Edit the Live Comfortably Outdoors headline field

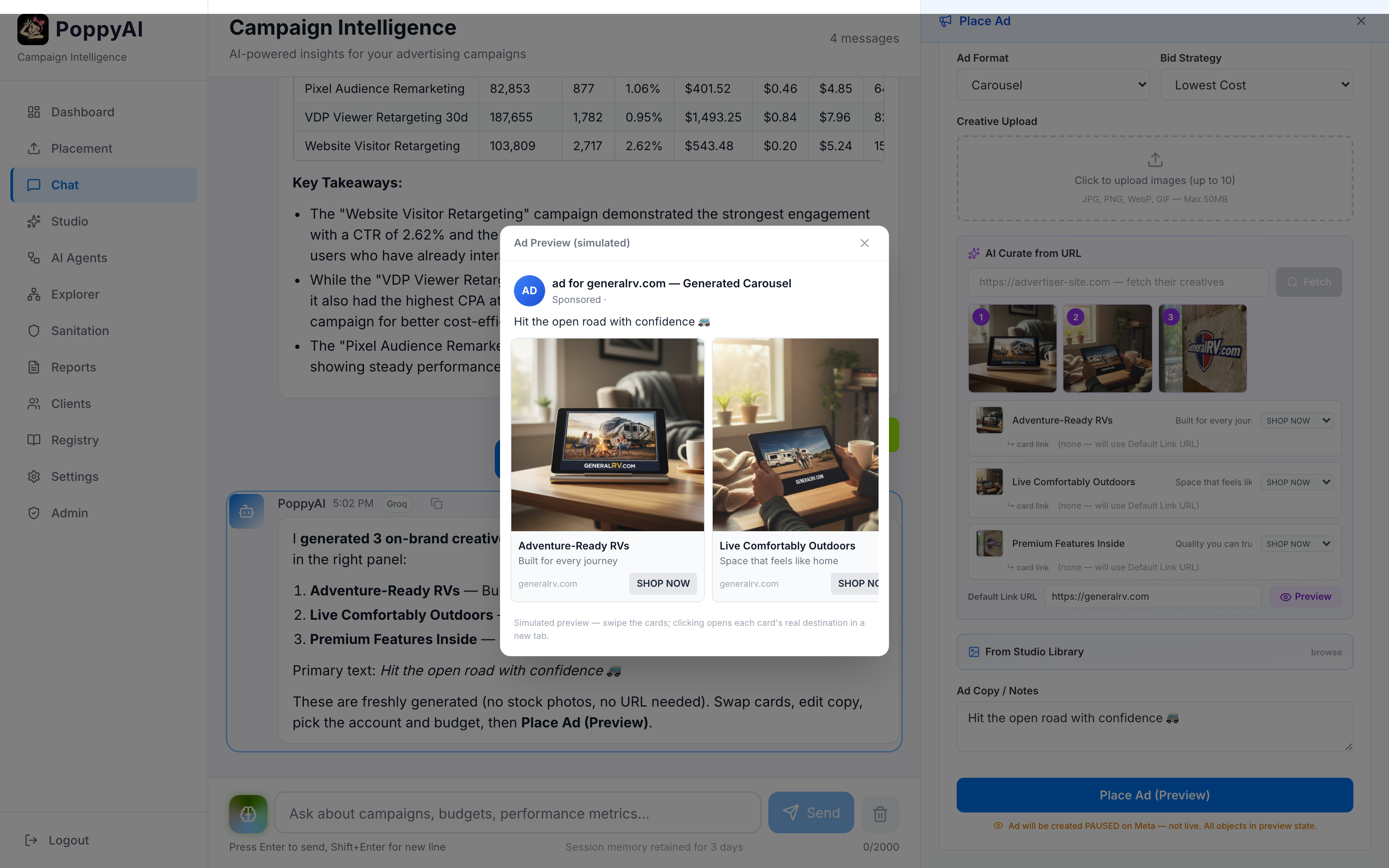tap(1088, 482)
